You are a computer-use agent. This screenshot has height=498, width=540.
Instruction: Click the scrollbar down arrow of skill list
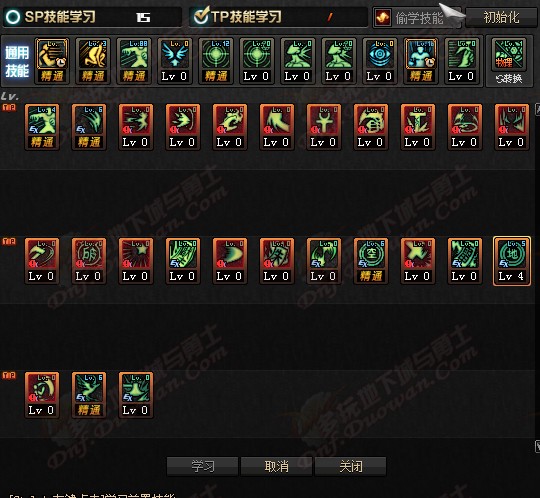[x=537, y=447]
